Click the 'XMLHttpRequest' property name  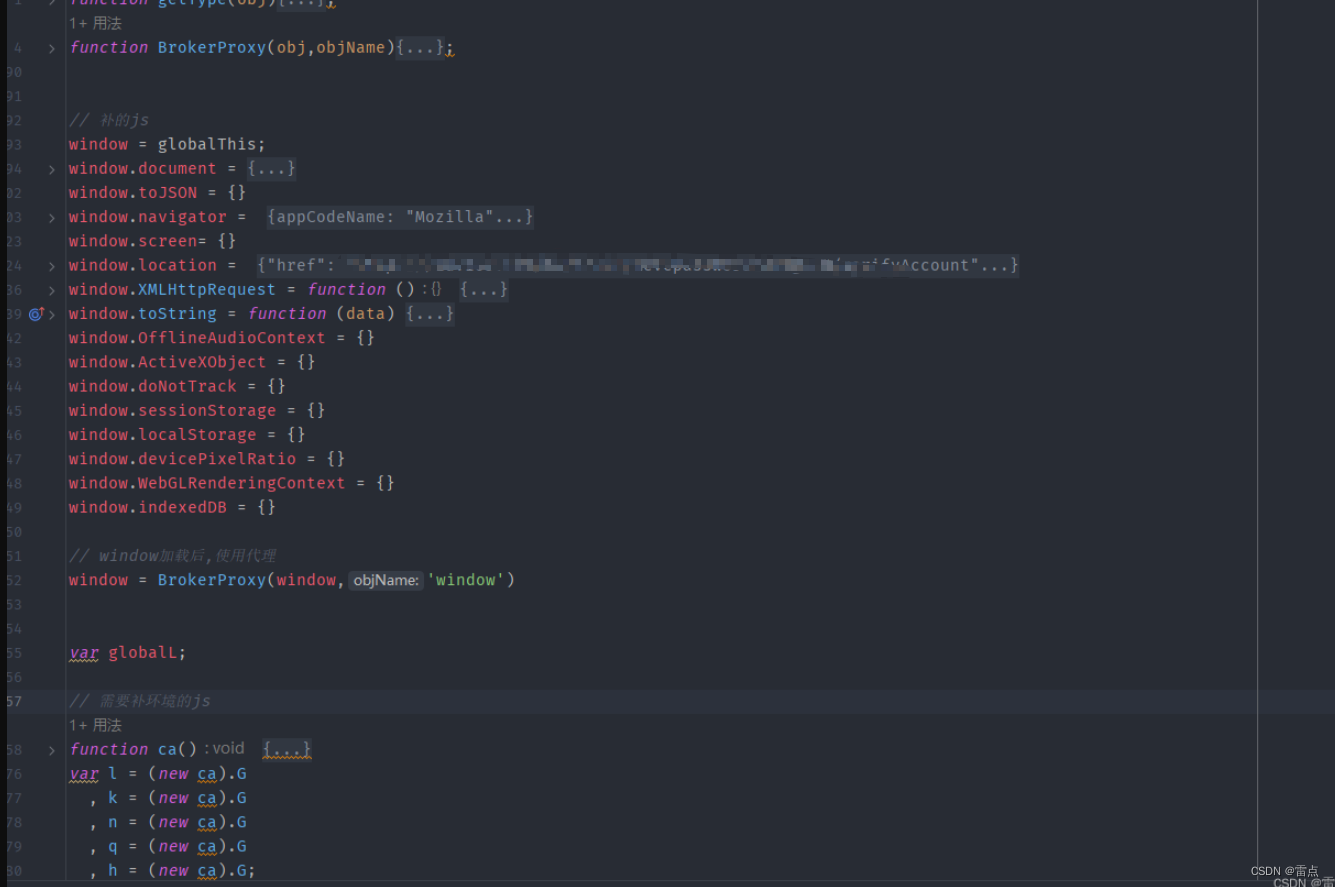coord(207,290)
